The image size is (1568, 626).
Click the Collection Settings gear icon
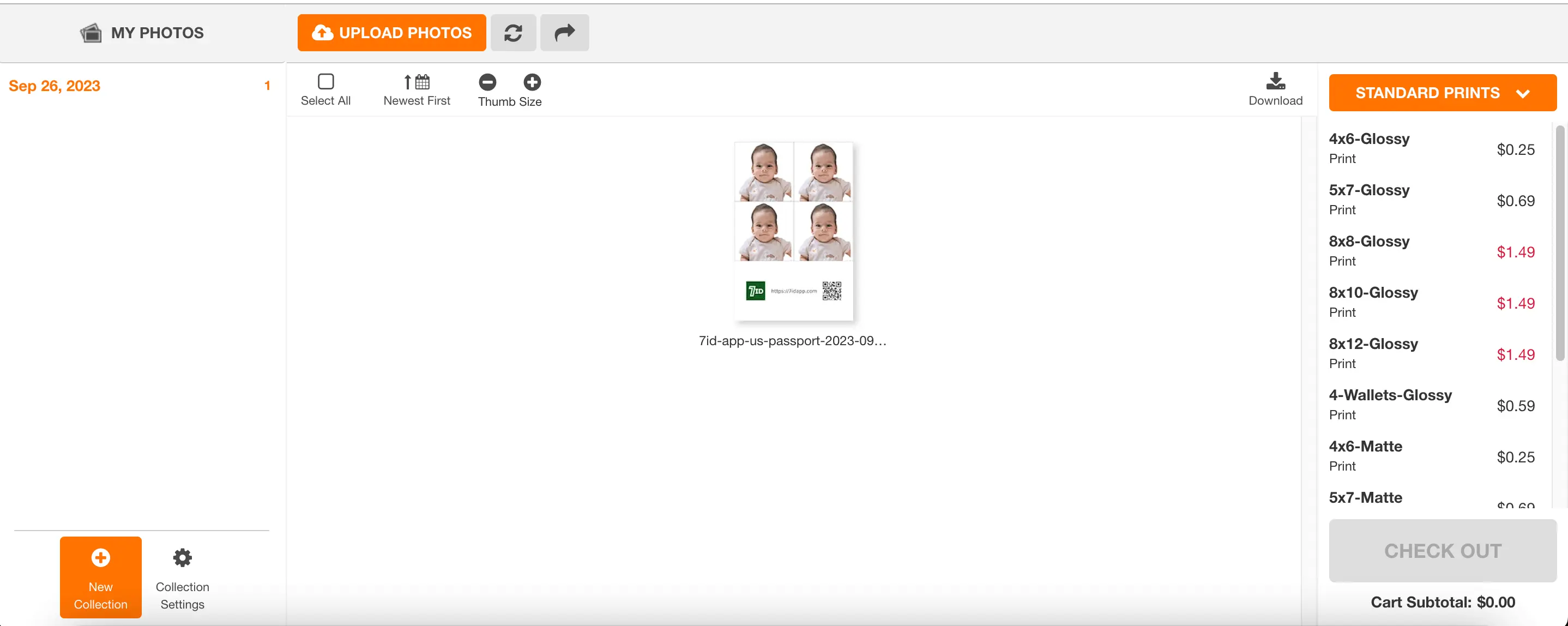pos(182,557)
